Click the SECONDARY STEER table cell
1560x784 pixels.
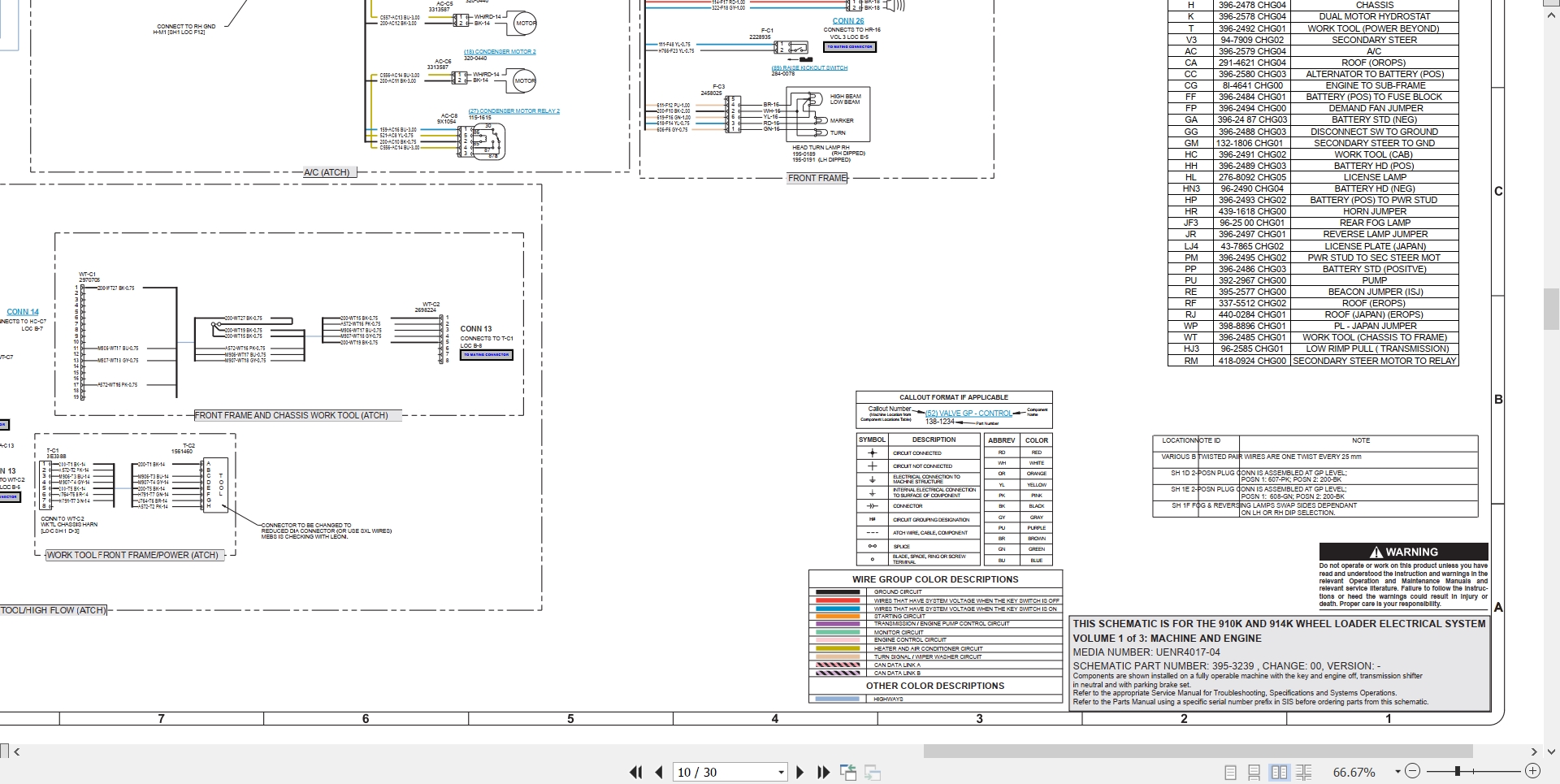[1374, 40]
